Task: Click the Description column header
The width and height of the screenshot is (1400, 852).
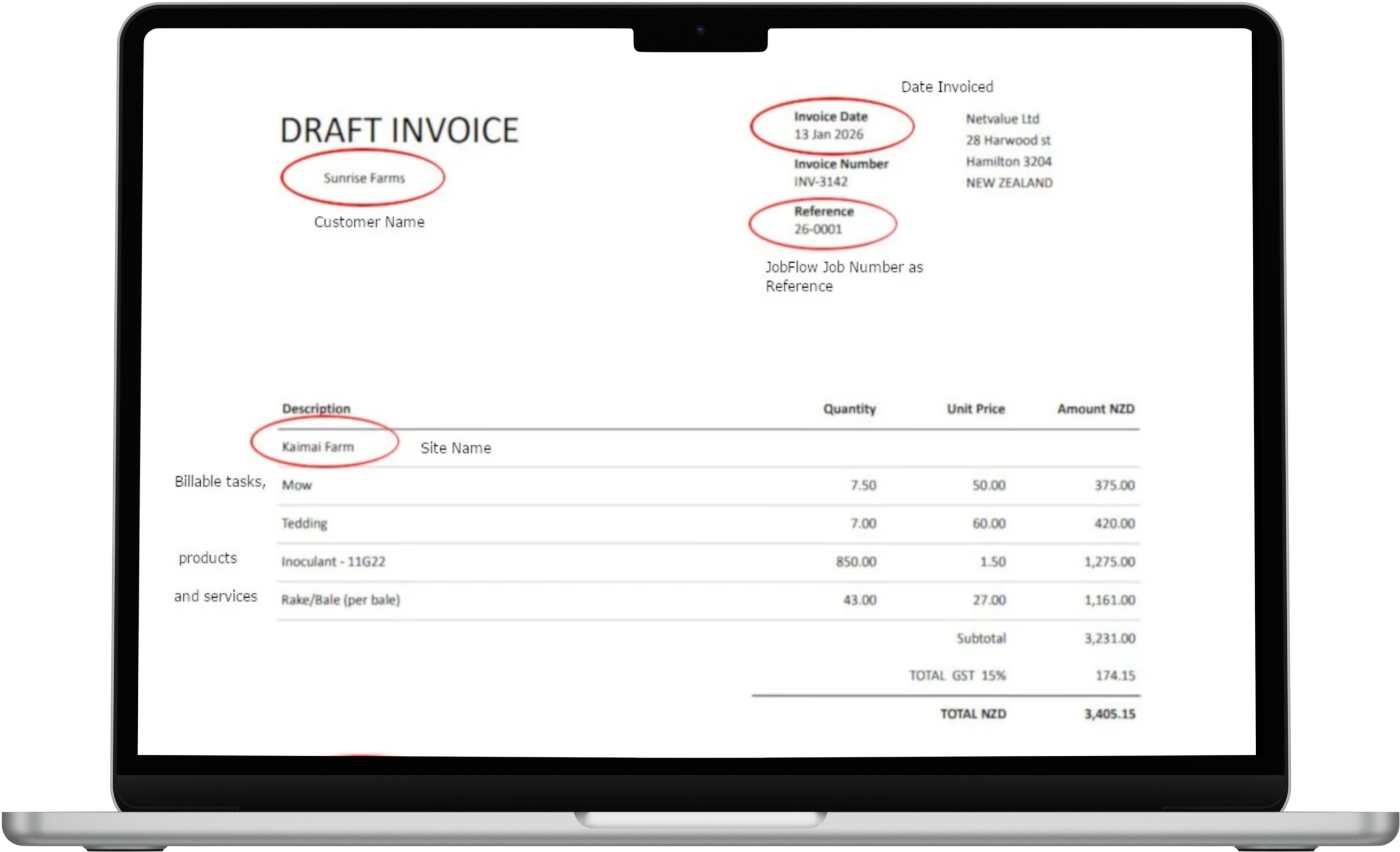Action: click(316, 409)
